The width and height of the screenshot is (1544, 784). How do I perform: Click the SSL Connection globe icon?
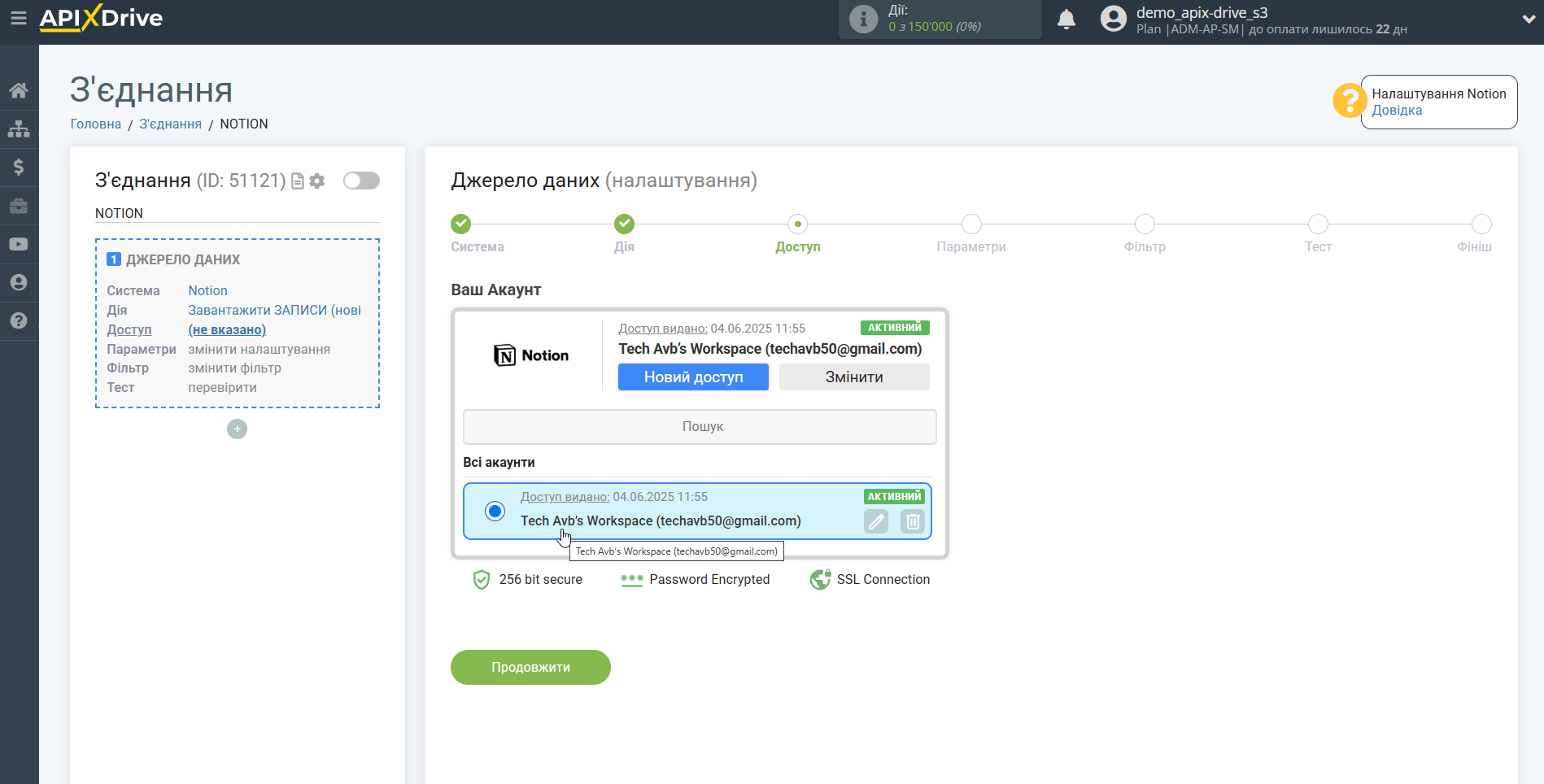(820, 580)
